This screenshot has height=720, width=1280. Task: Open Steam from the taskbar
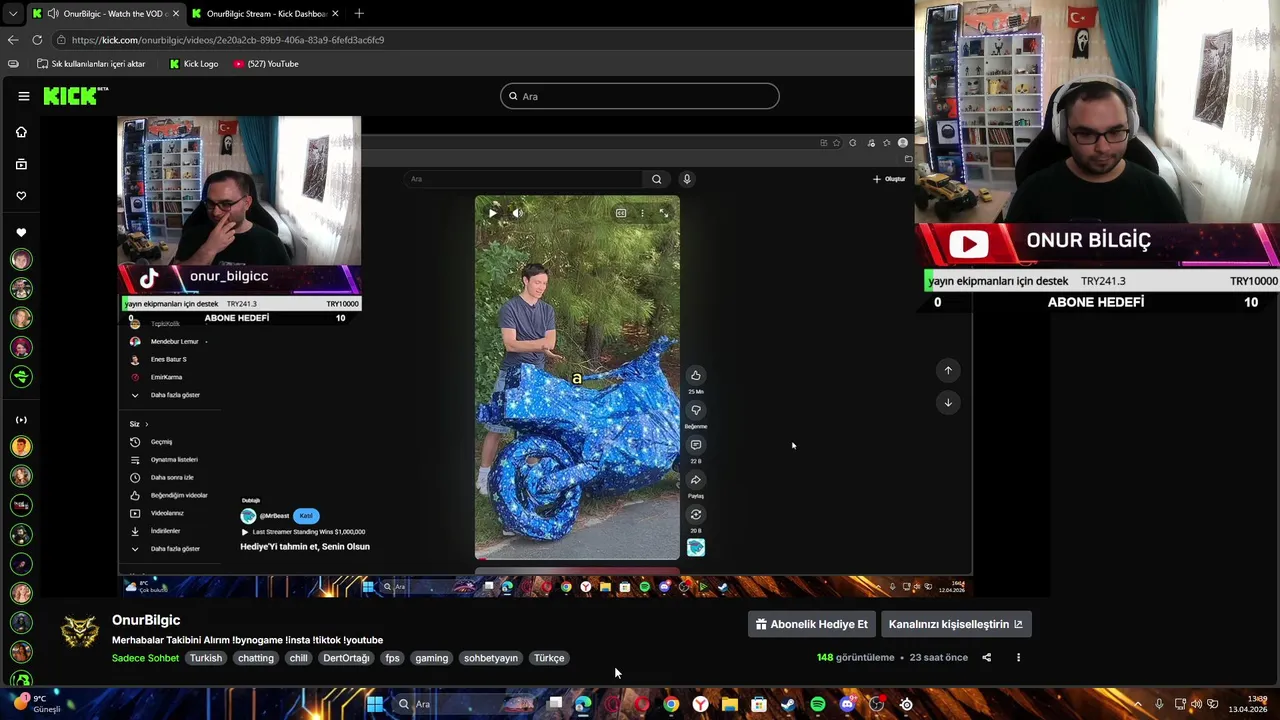tap(788, 704)
